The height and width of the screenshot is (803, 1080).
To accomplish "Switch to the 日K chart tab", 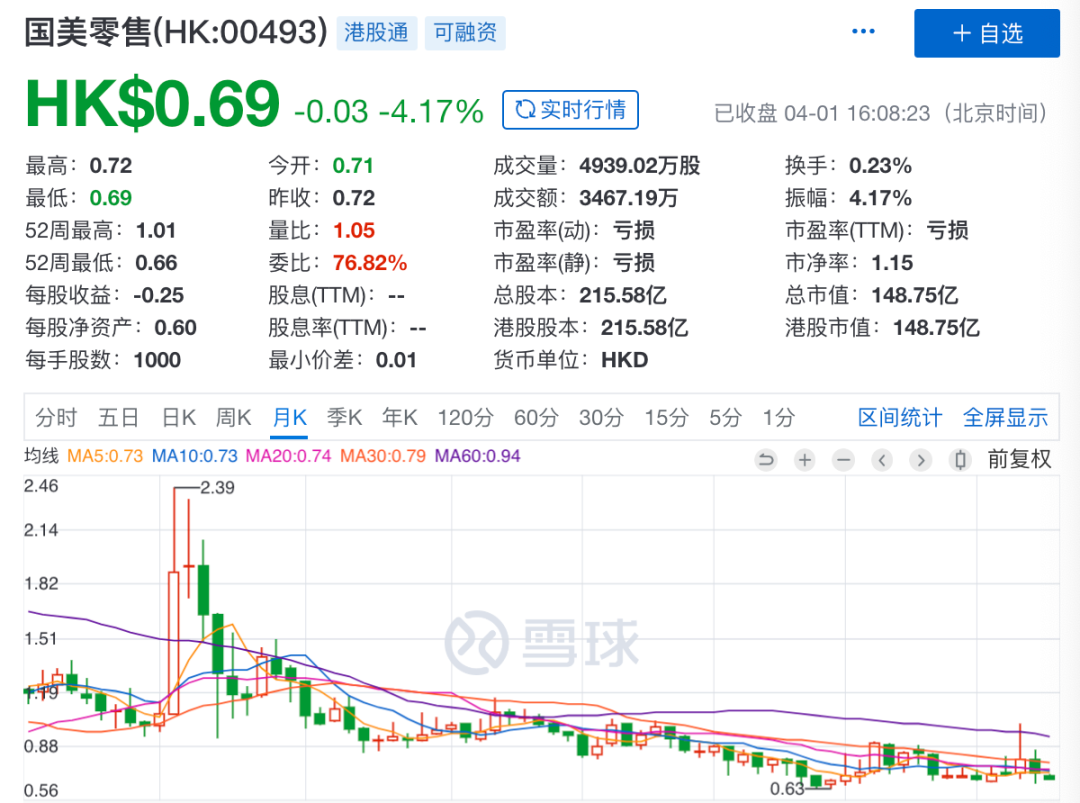I will [179, 417].
